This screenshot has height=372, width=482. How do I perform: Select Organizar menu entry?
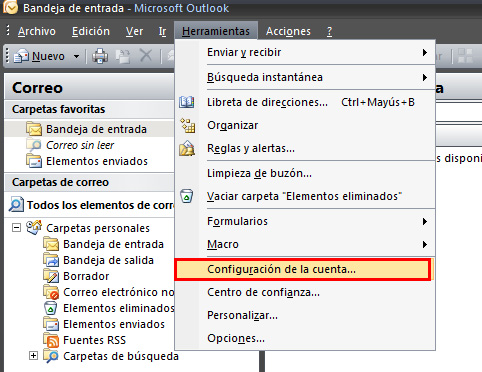click(305, 125)
